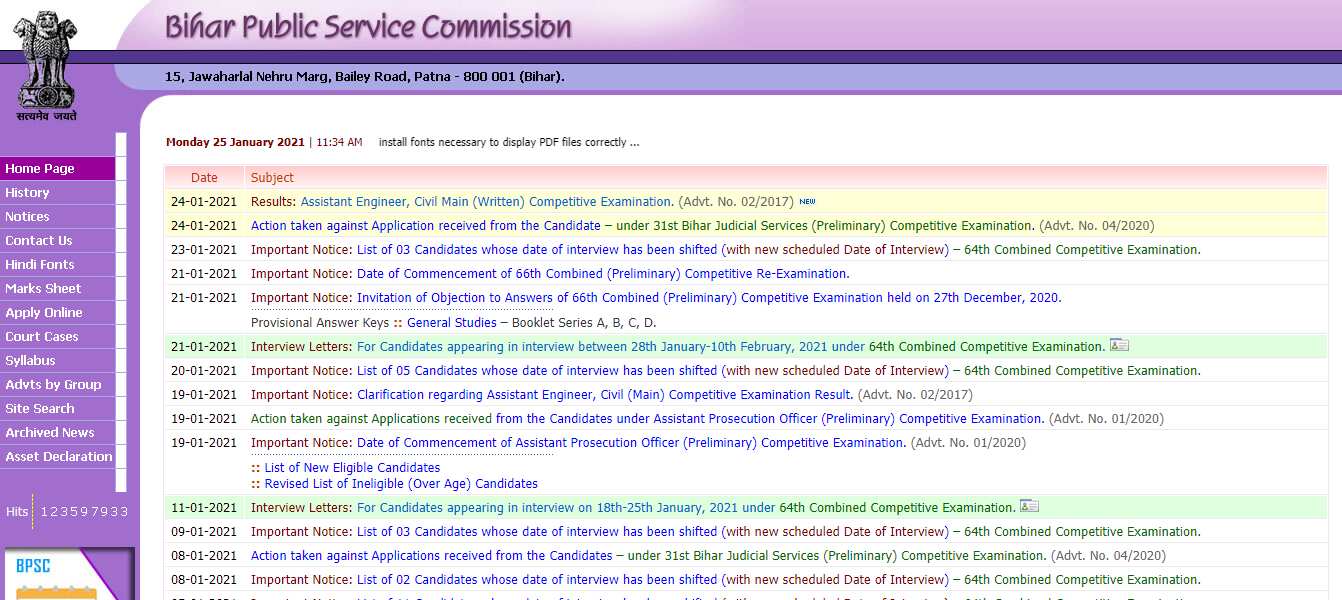Open the BPSC thumbnail image in sidebar
1342x600 pixels.
[68, 575]
